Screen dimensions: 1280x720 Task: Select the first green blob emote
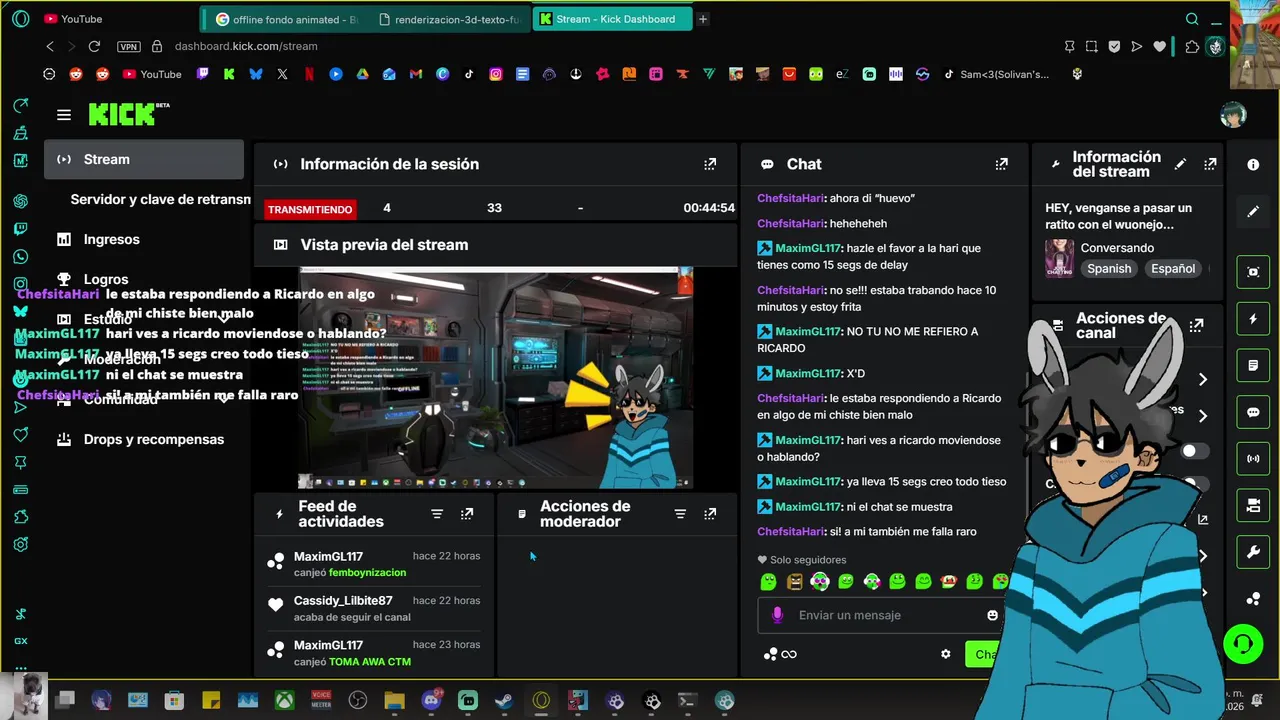(x=768, y=581)
